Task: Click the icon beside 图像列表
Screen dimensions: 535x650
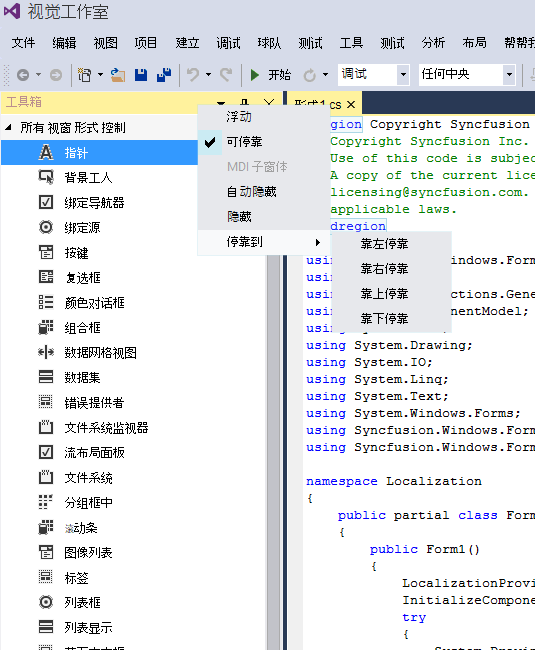Action: pos(46,552)
